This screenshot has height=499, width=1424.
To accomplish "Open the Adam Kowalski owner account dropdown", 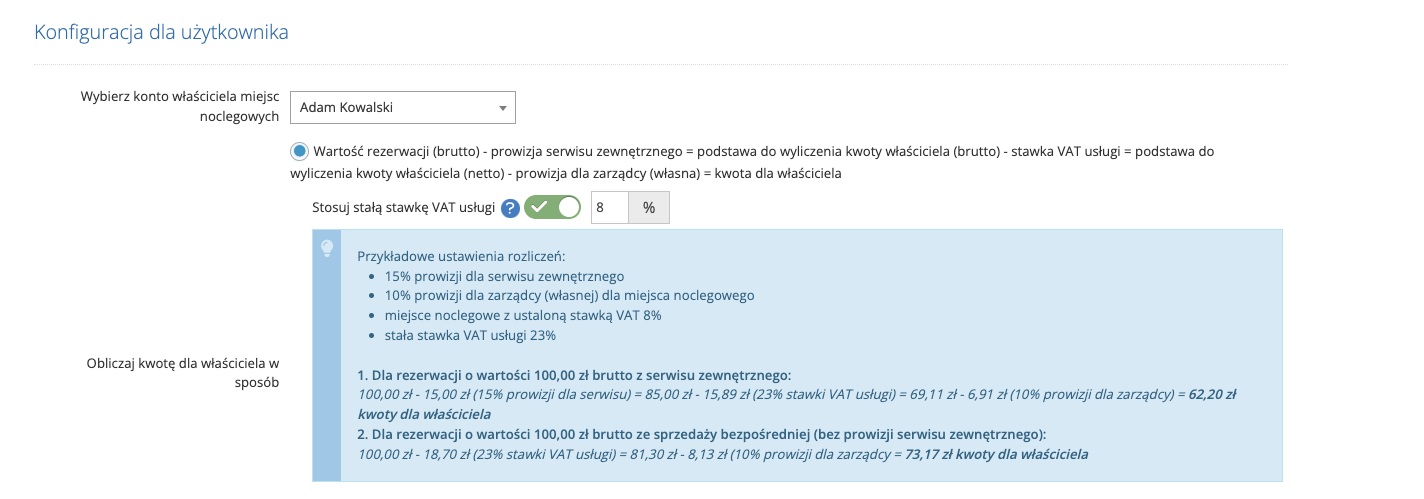I will pyautogui.click(x=403, y=107).
